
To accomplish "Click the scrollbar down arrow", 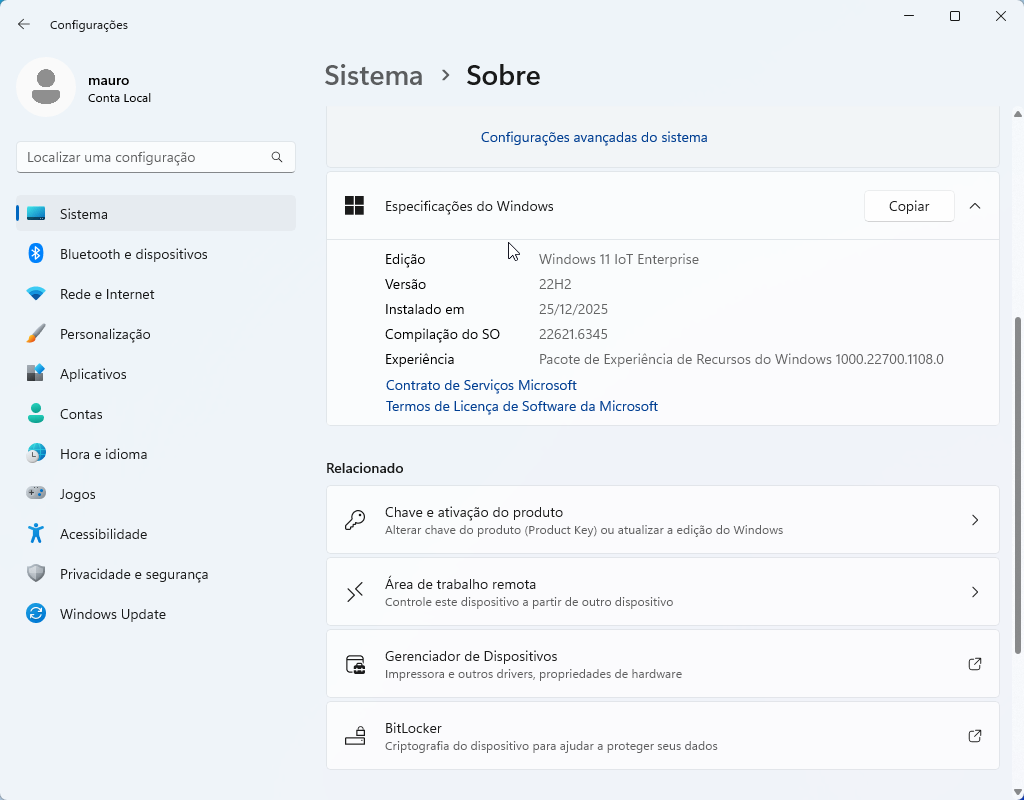I will click(x=1017, y=793).
